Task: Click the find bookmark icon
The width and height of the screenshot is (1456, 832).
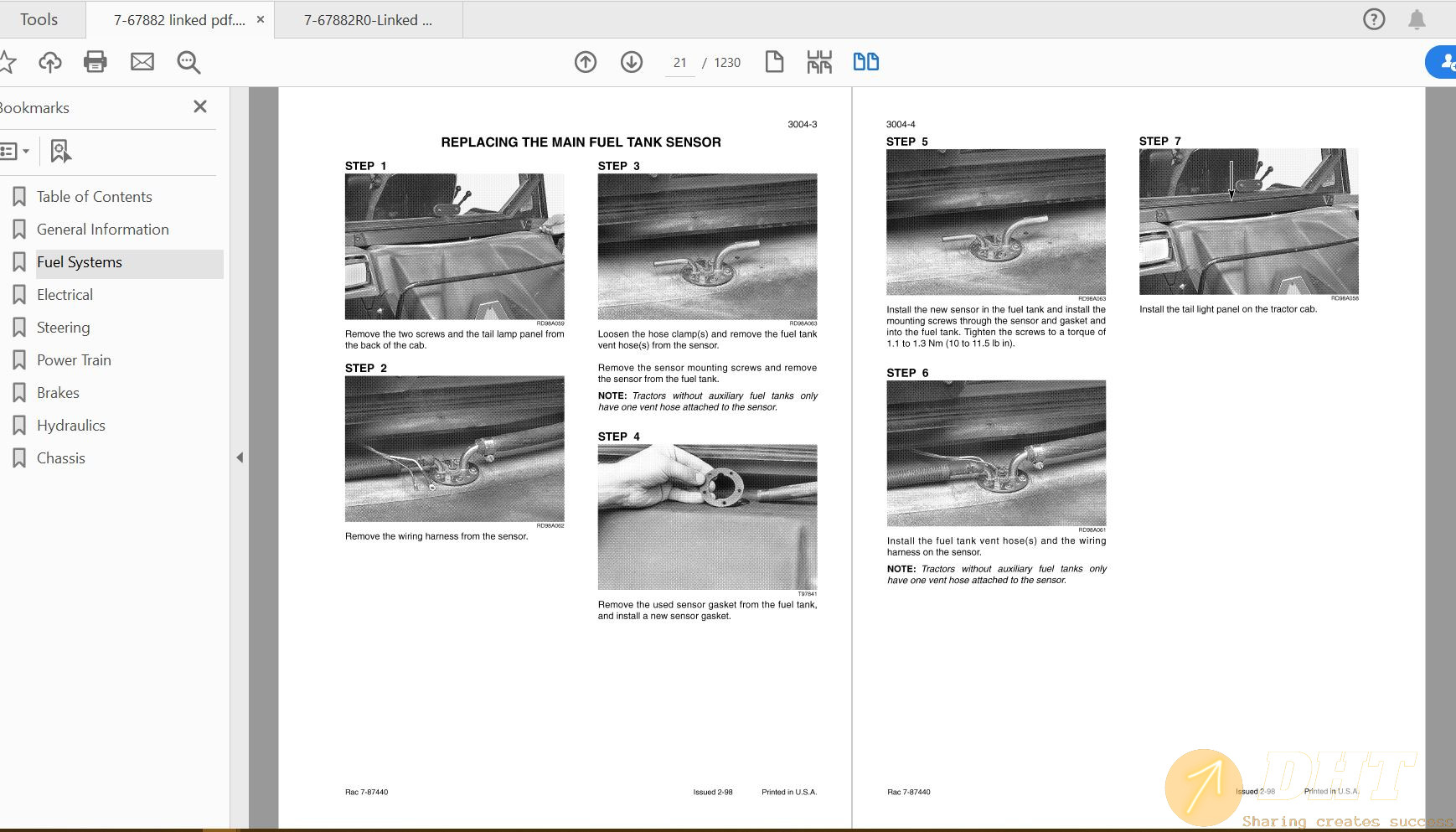Action: pyautogui.click(x=60, y=152)
